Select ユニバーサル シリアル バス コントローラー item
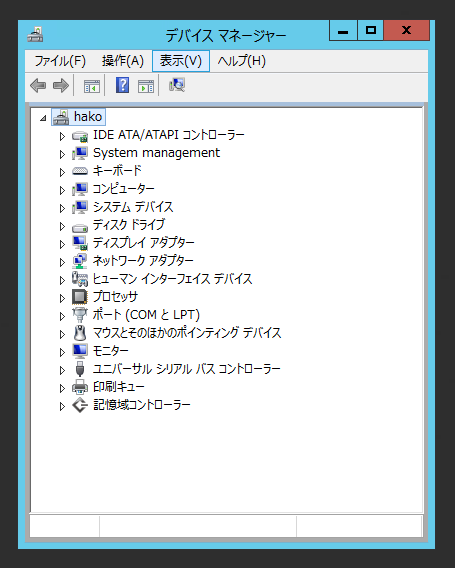455x568 pixels. (x=187, y=369)
